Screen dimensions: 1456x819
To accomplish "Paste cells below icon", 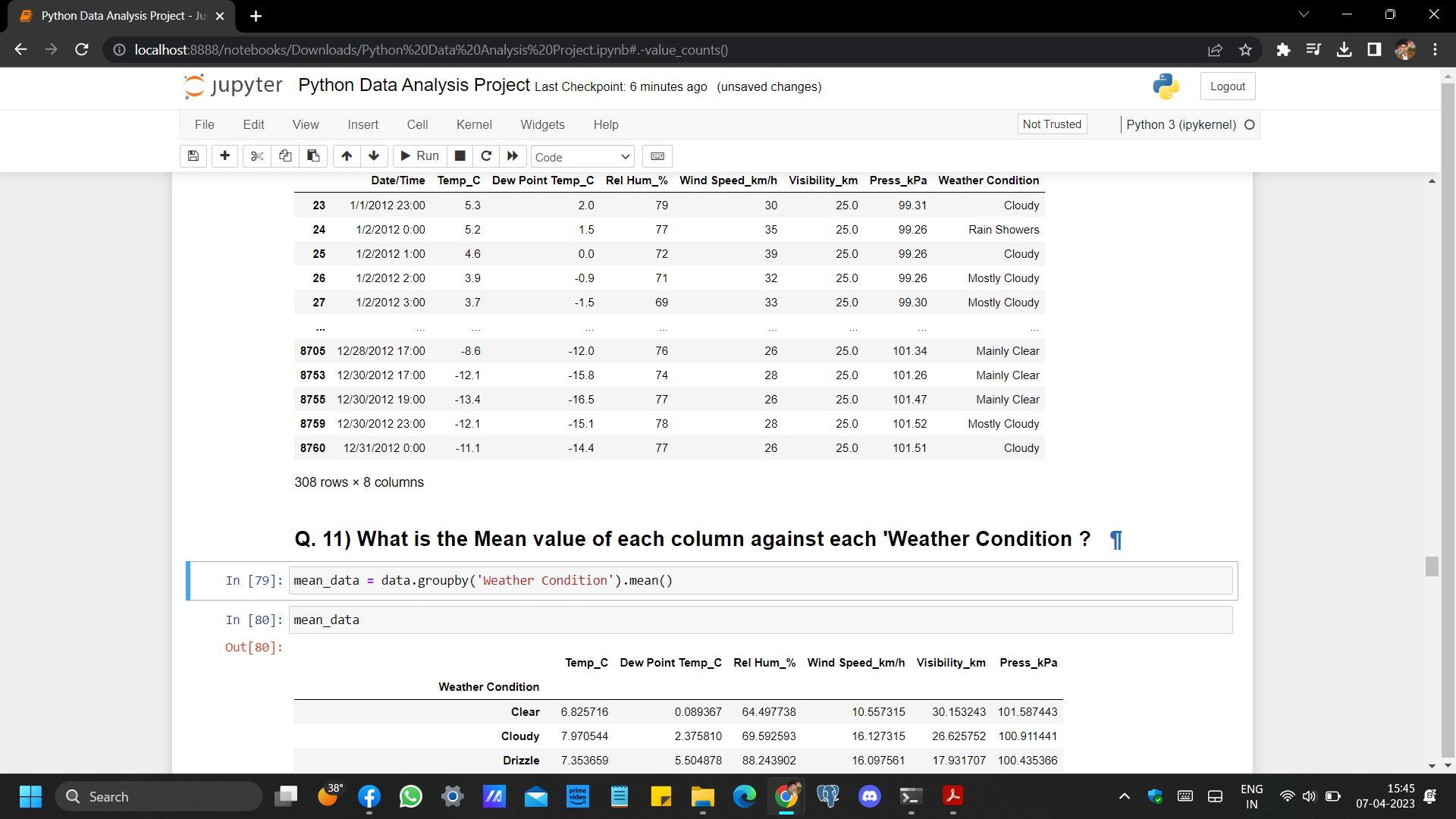I will tap(313, 156).
